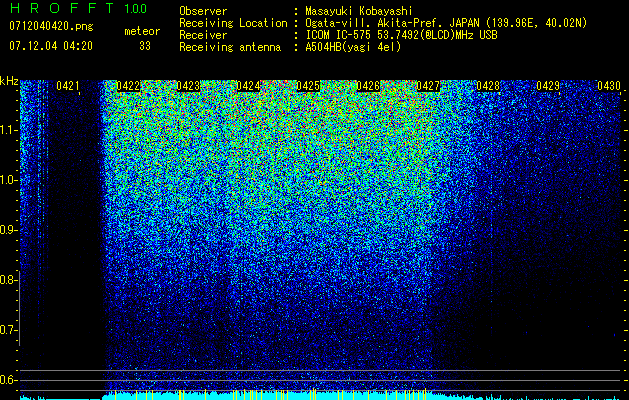This screenshot has width=629, height=400.
Task: Click the 'meteor' count label
Action: [142, 31]
